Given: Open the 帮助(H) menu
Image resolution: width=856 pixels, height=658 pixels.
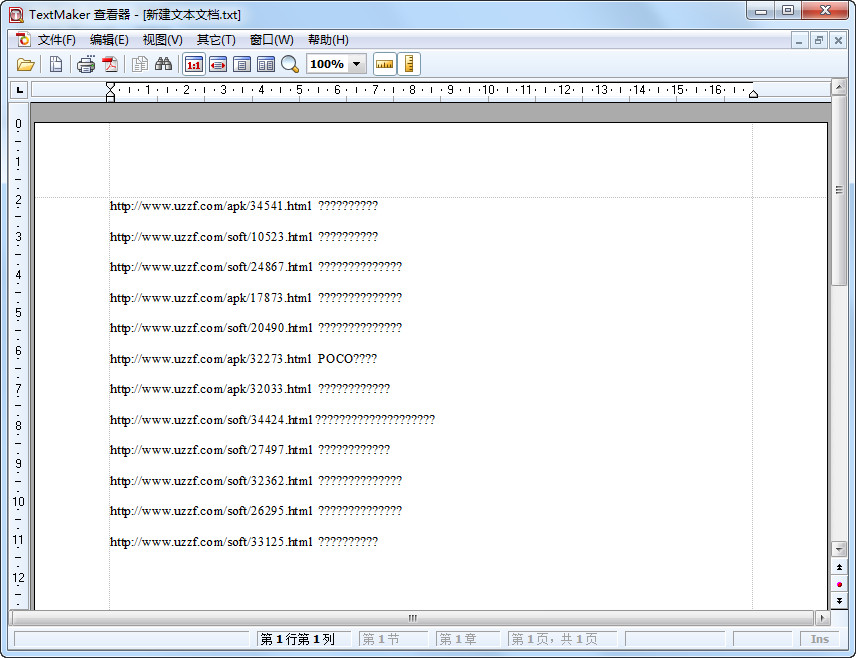Looking at the screenshot, I should 328,40.
